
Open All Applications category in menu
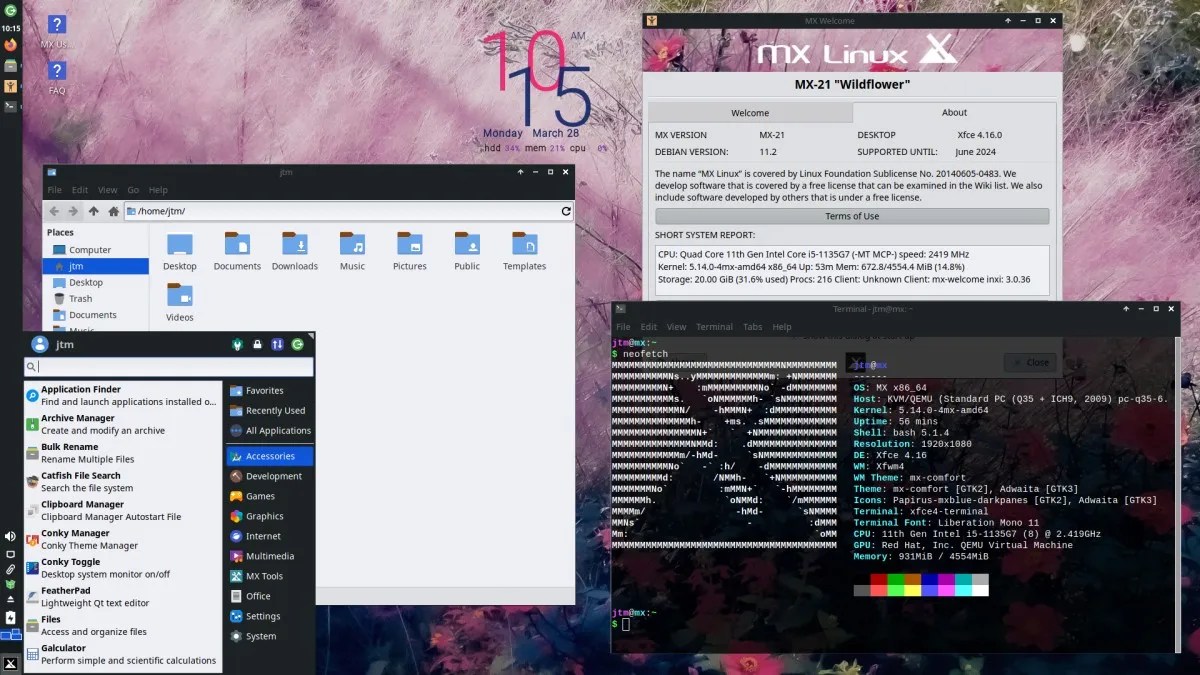coord(270,431)
